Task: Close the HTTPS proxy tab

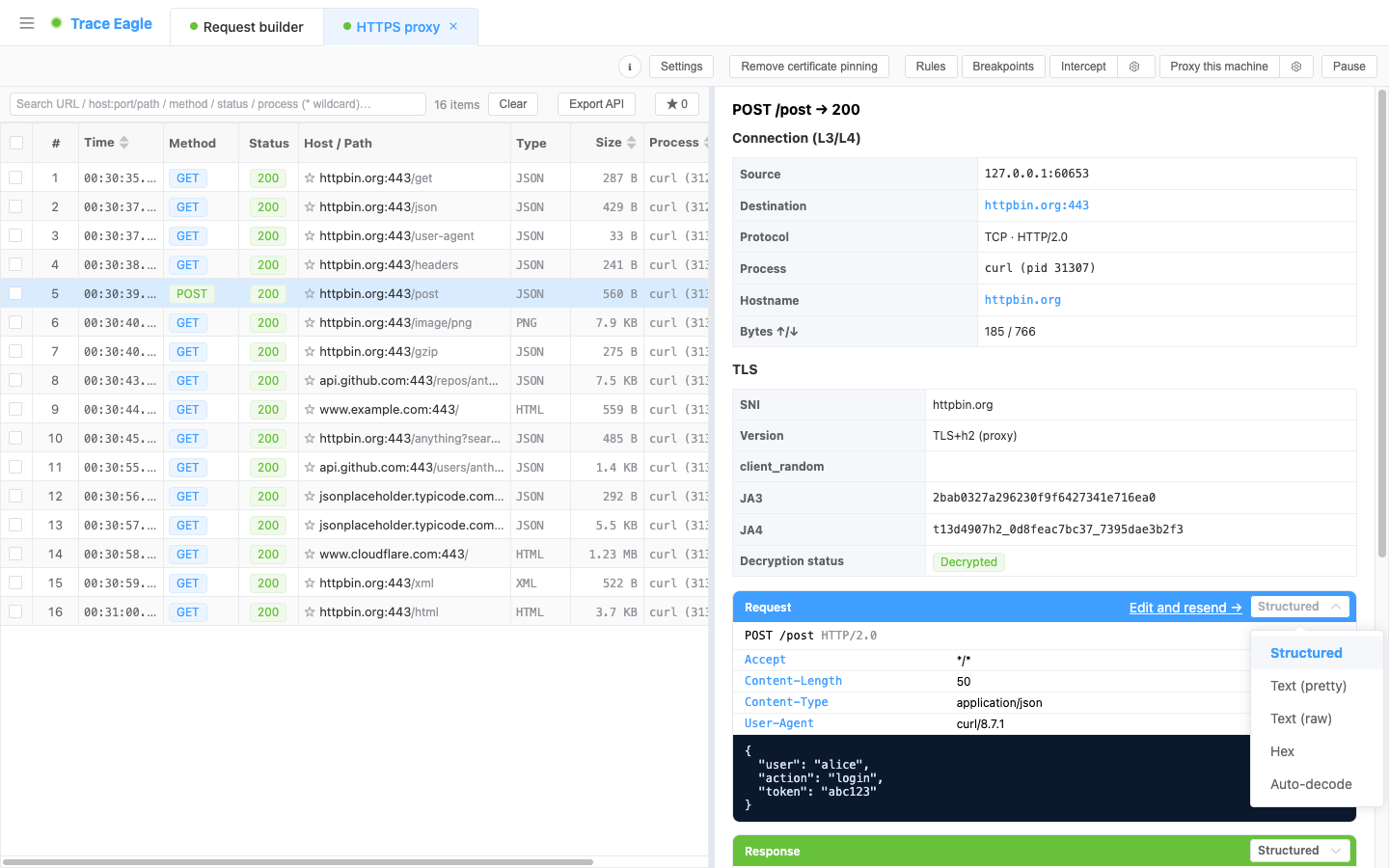Action: click(x=453, y=26)
